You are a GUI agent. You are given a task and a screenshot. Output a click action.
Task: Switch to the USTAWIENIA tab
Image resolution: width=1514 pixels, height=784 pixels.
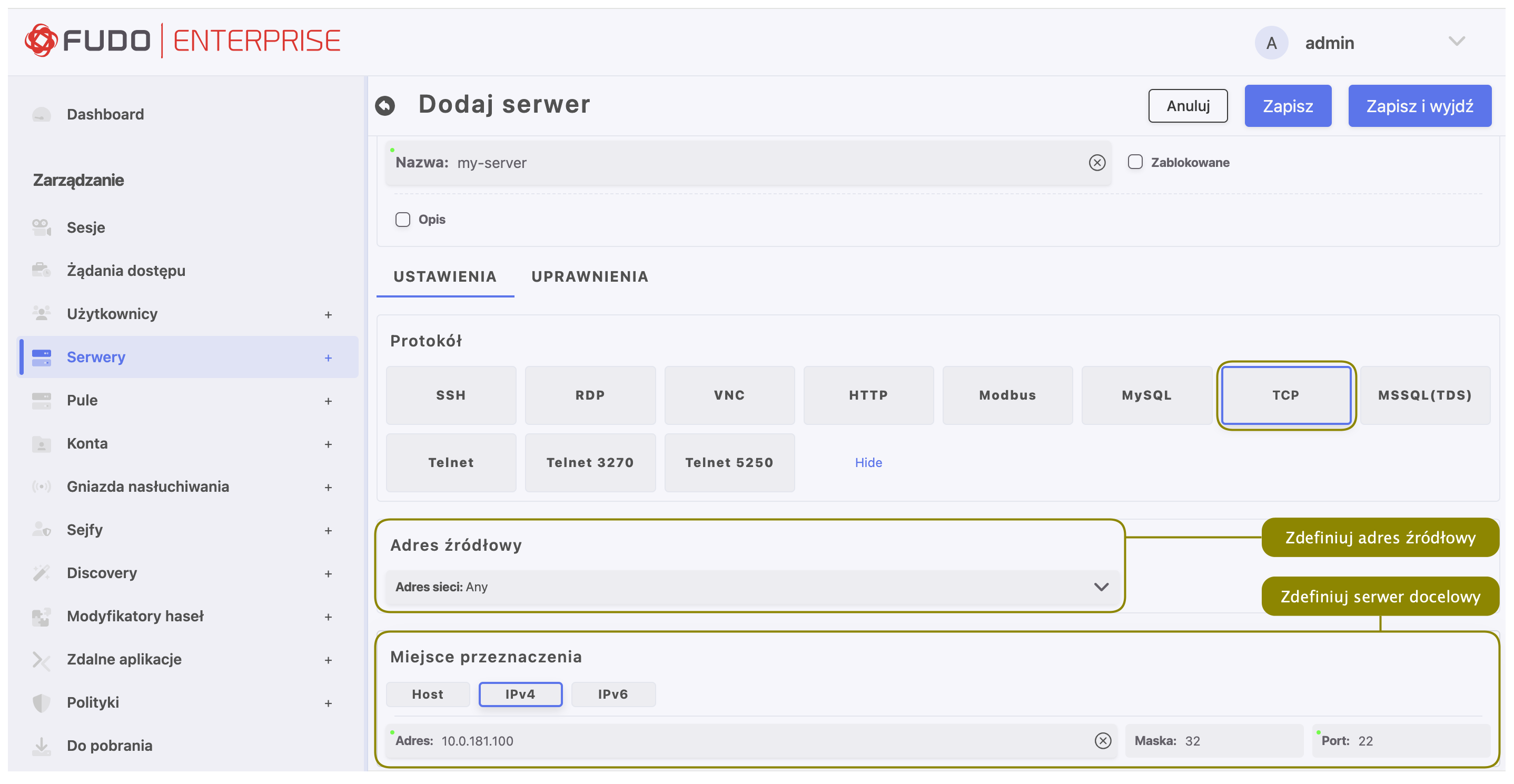pyautogui.click(x=445, y=277)
